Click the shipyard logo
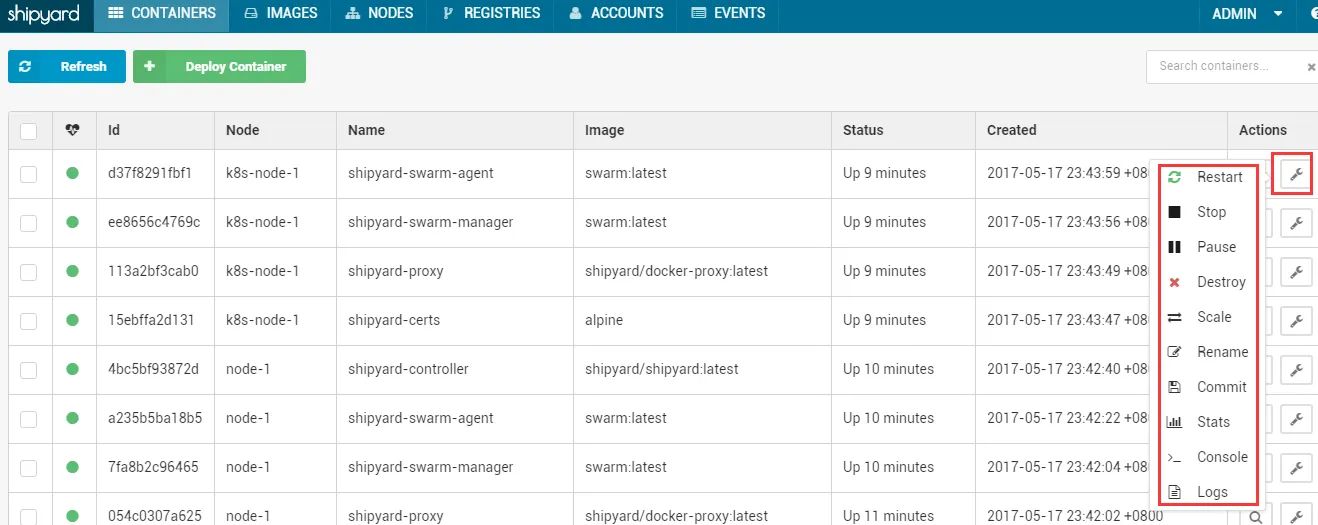This screenshot has height=525, width=1318. point(44,14)
